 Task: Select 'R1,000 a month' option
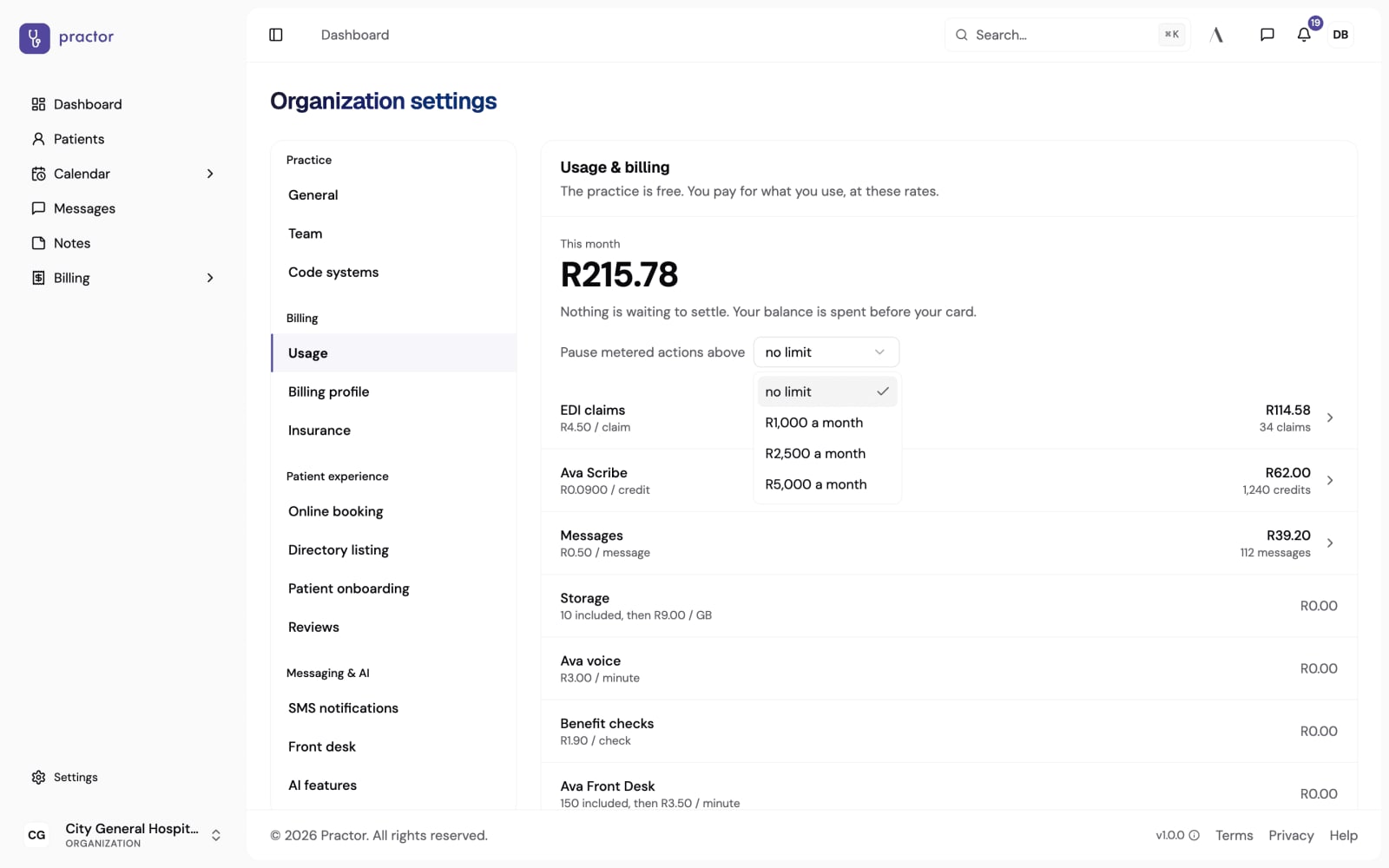pyautogui.click(x=827, y=423)
